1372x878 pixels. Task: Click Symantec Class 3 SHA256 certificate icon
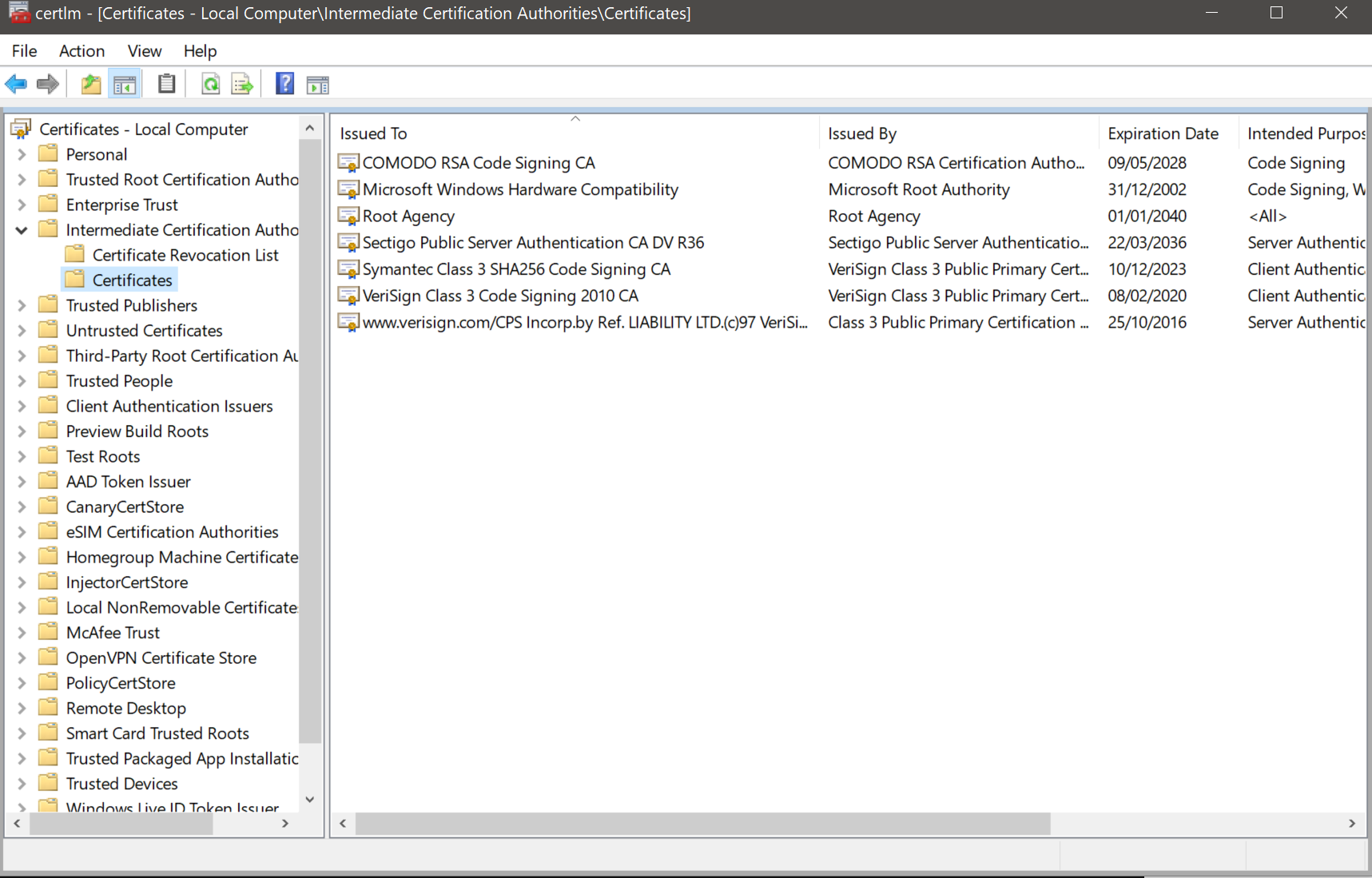click(348, 269)
